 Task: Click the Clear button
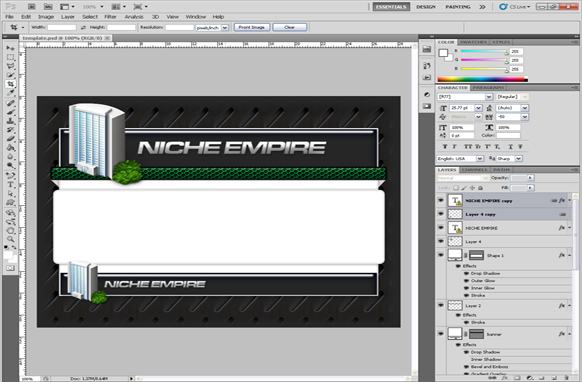[x=290, y=27]
